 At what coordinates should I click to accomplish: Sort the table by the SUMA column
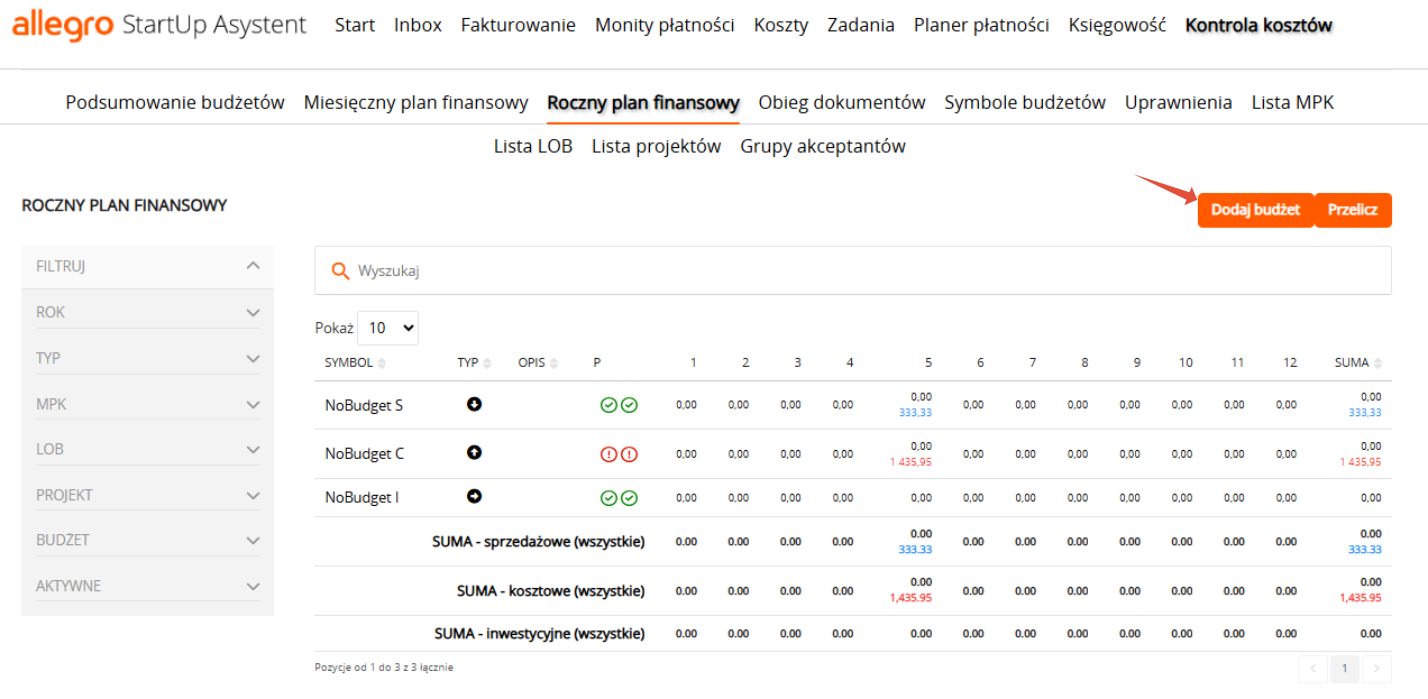click(x=1358, y=363)
